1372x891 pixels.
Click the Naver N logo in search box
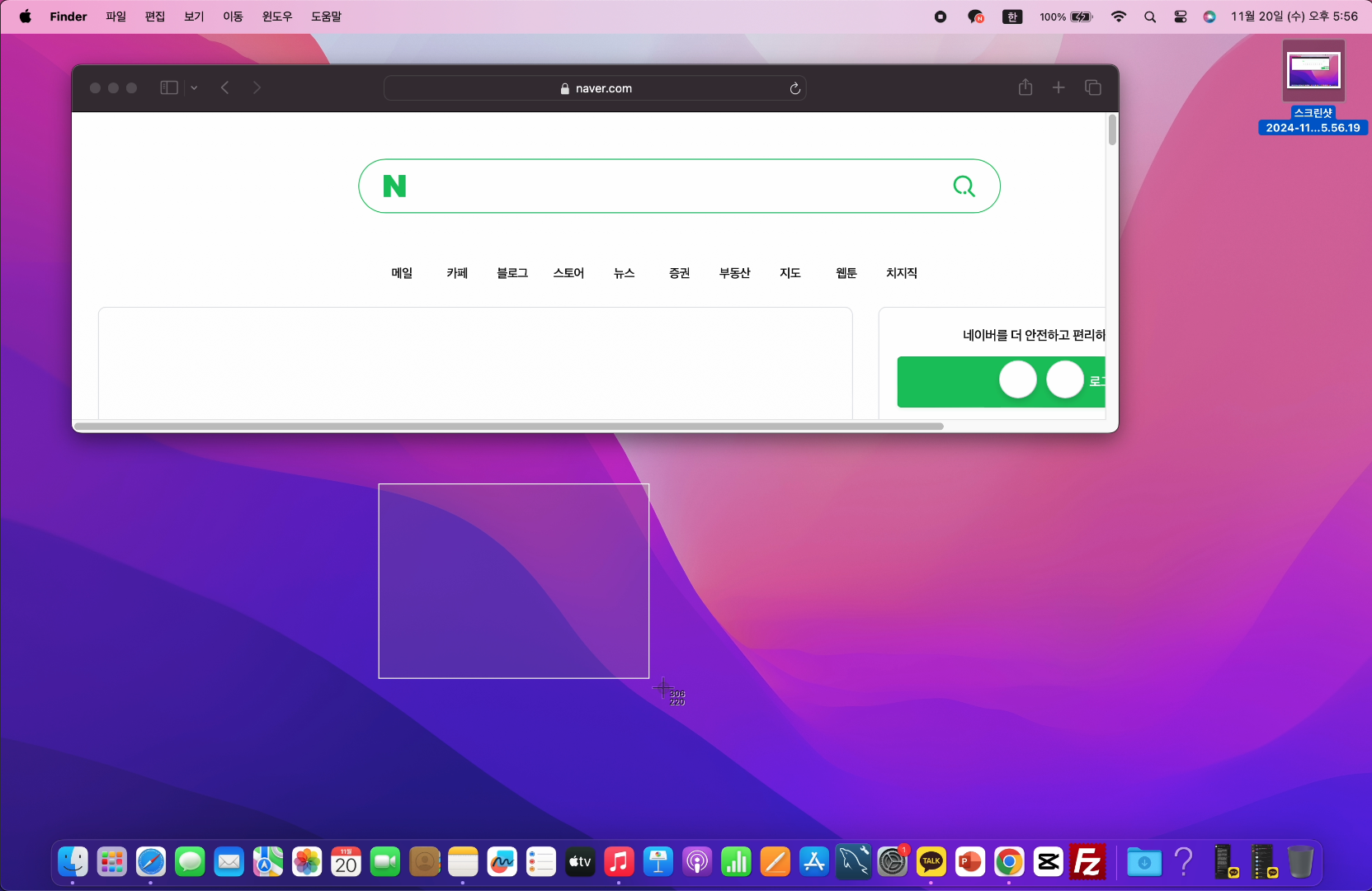[x=394, y=186]
